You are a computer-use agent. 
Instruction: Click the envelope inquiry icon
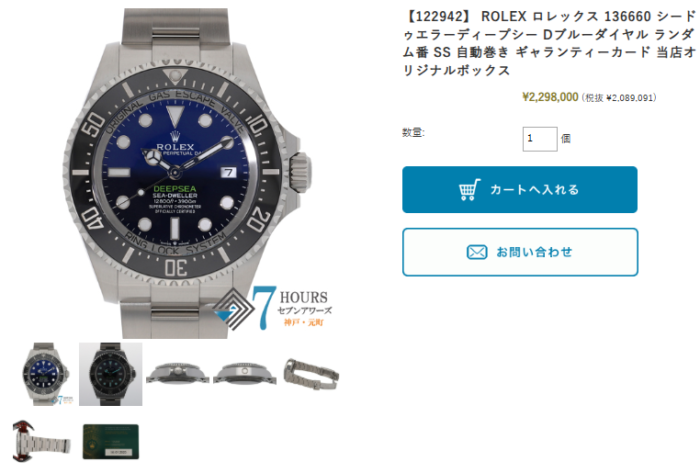coord(477,252)
